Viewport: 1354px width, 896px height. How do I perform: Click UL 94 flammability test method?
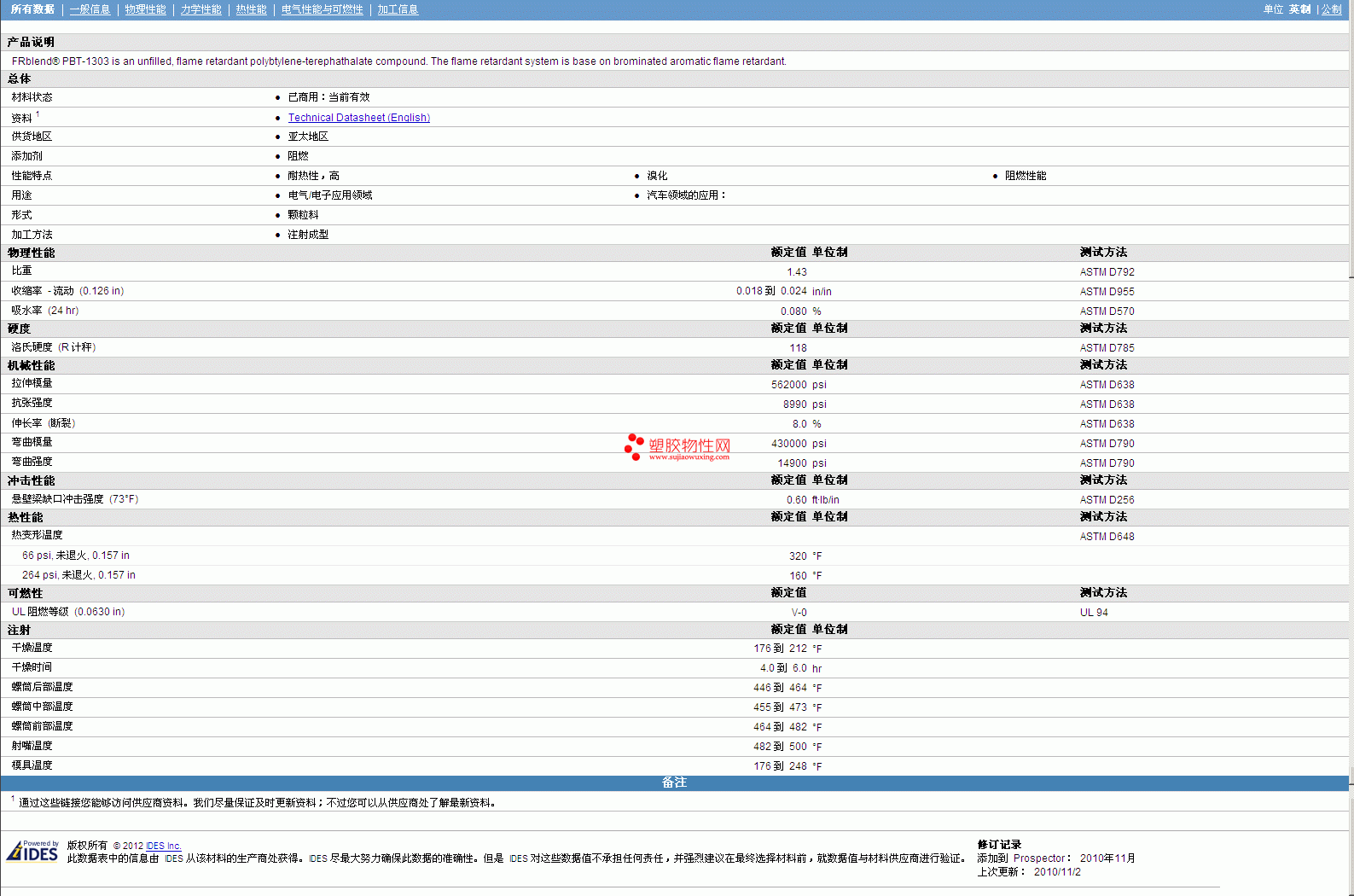click(1094, 613)
